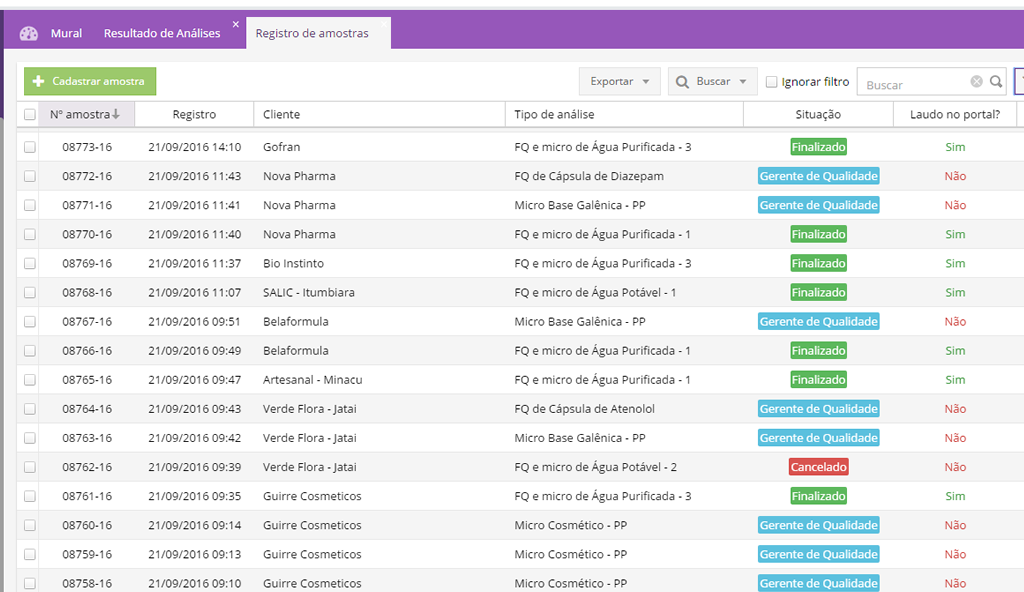This screenshot has width=1024, height=592.
Task: Click Não in row 08767-16
Action: 955,321
